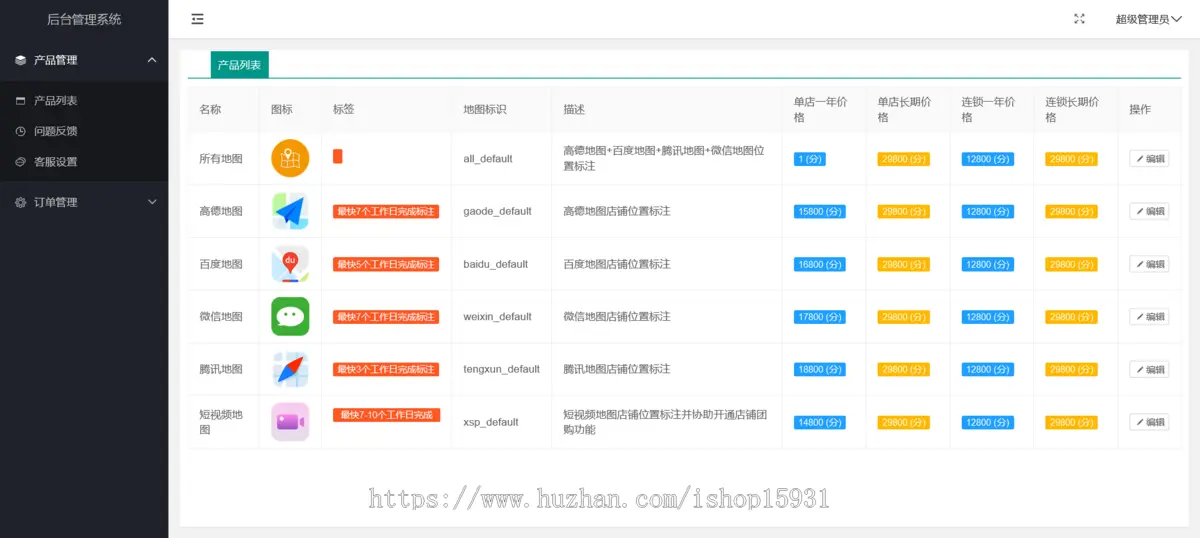Screen dimensions: 1200x538
Task: Click the gaode_default map identifier
Action: coord(497,211)
